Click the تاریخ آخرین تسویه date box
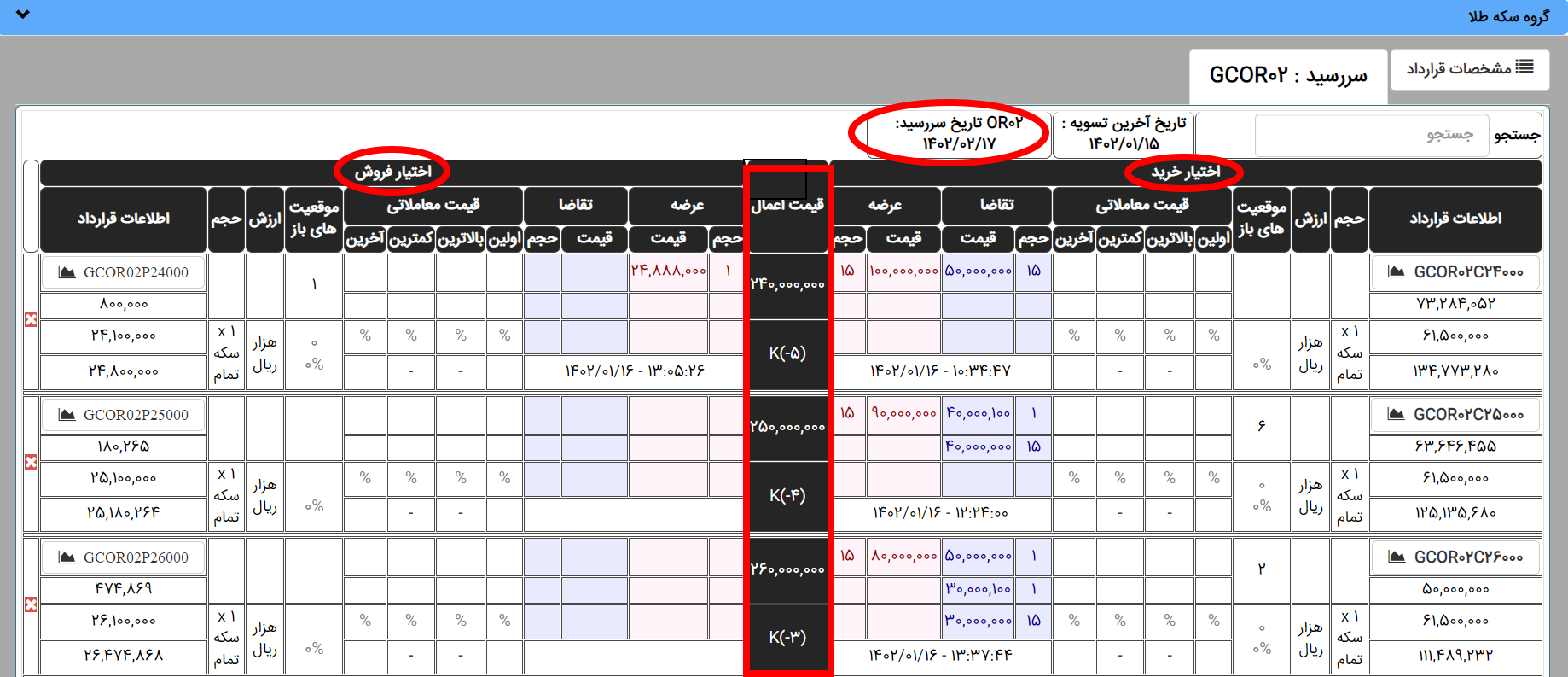Viewport: 1568px width, 677px height. [x=1124, y=134]
